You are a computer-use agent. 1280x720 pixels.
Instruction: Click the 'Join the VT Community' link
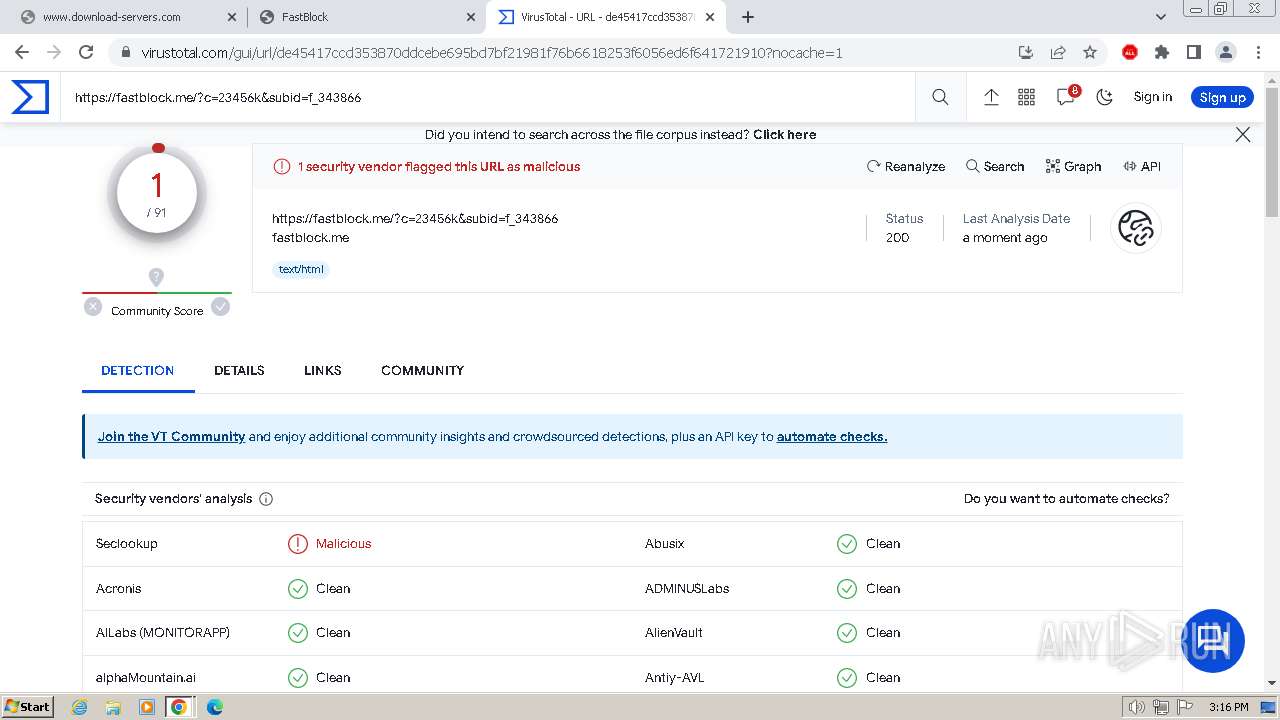tap(171, 436)
